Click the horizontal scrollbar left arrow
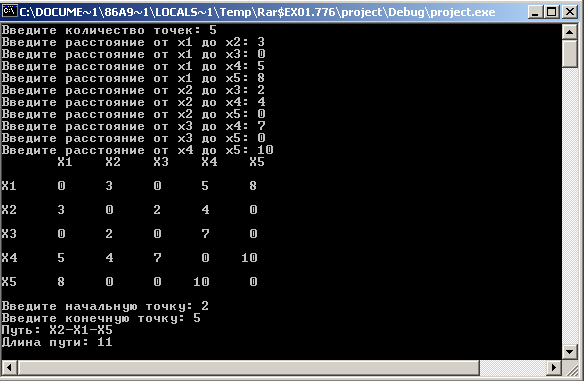The image size is (584, 381). point(9,368)
